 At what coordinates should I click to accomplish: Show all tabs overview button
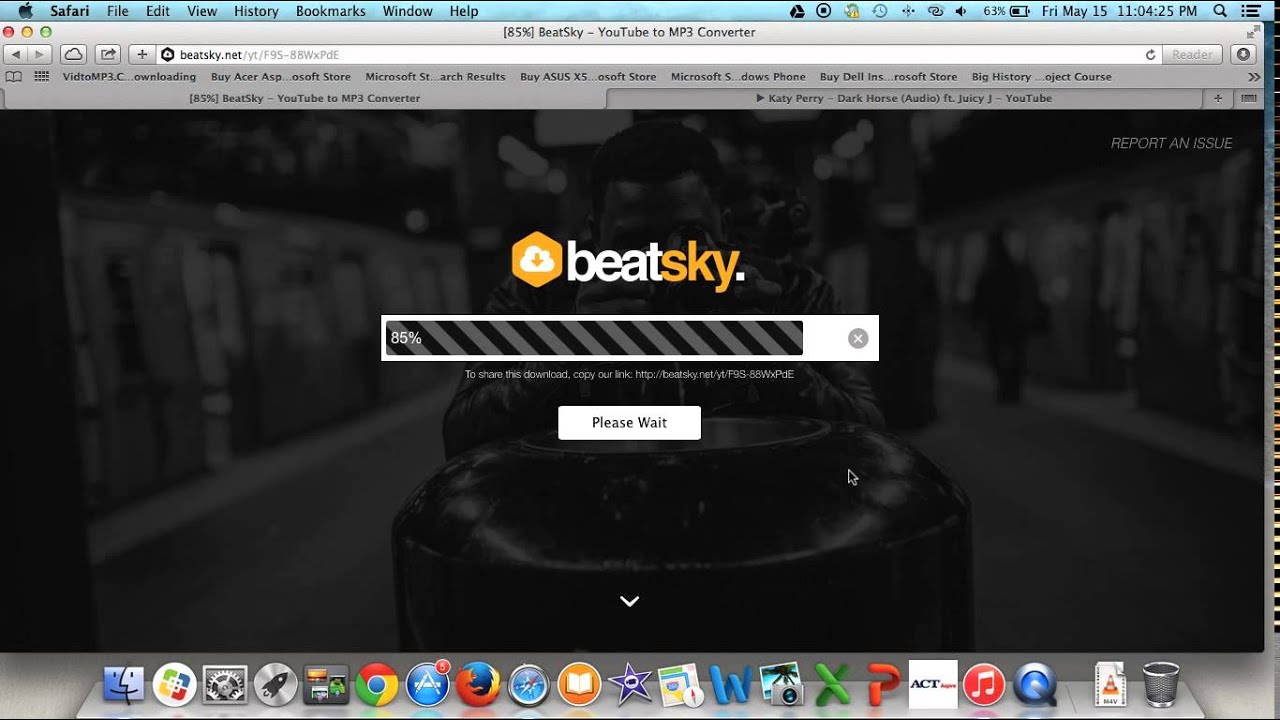pos(1249,98)
